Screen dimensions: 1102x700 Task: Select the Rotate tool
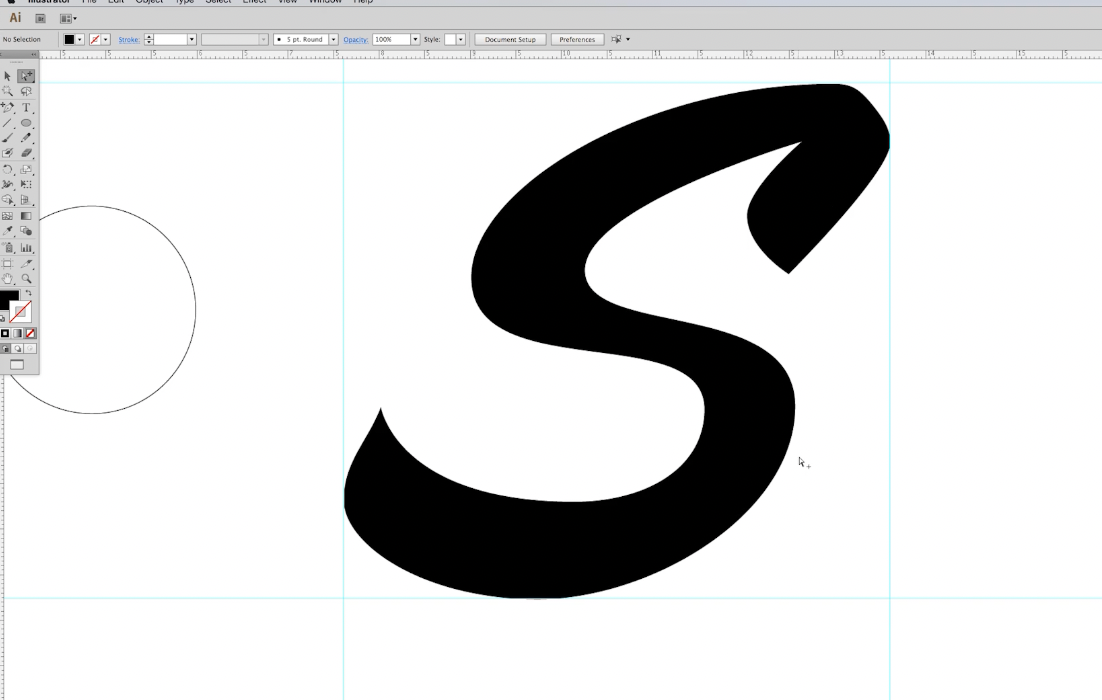pos(8,169)
